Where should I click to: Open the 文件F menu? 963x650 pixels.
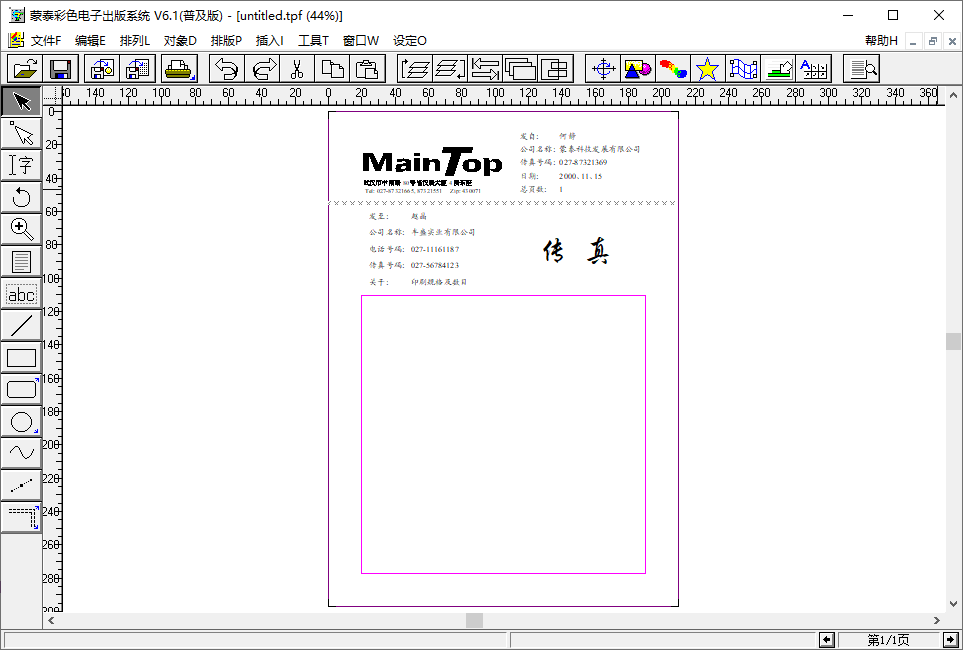click(46, 41)
